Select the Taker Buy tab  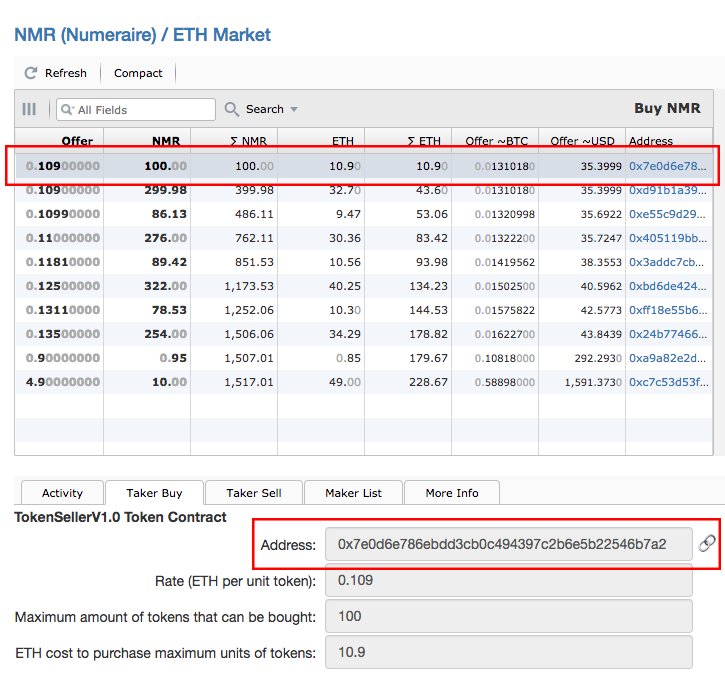coord(154,493)
